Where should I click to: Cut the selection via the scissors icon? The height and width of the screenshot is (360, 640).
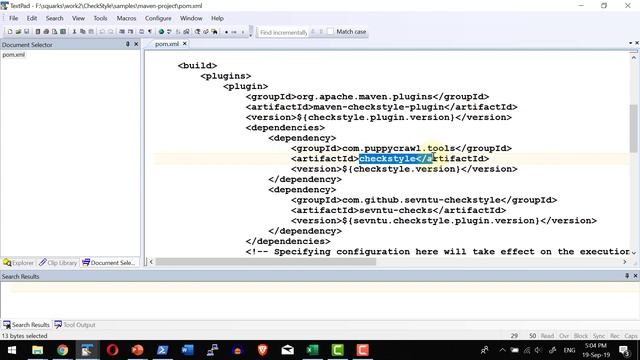[74, 31]
